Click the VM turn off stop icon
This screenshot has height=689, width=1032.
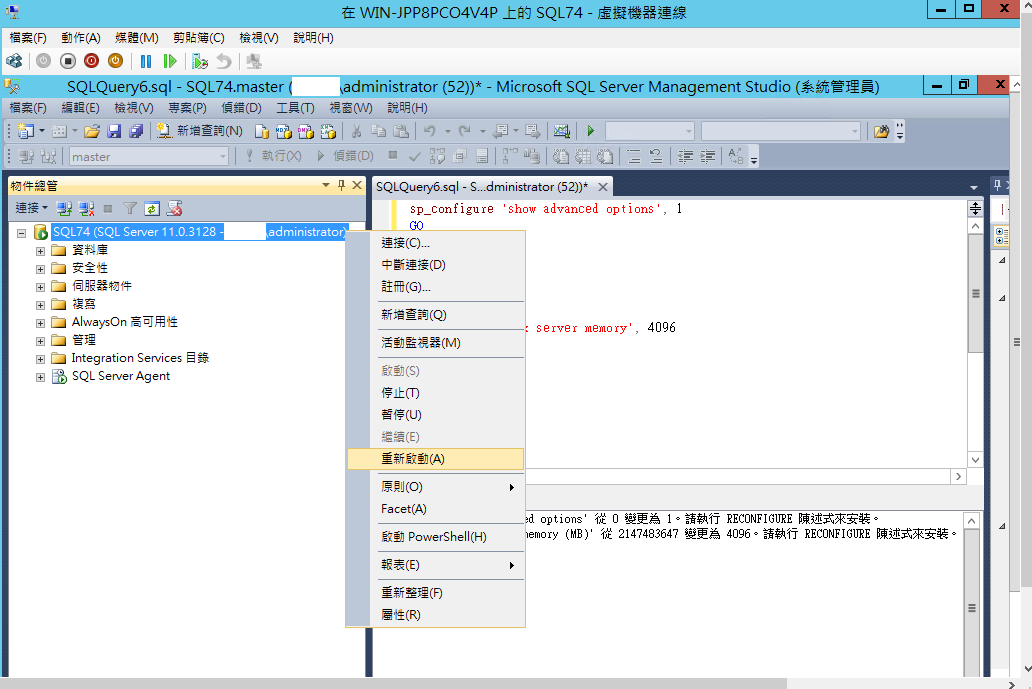point(67,61)
